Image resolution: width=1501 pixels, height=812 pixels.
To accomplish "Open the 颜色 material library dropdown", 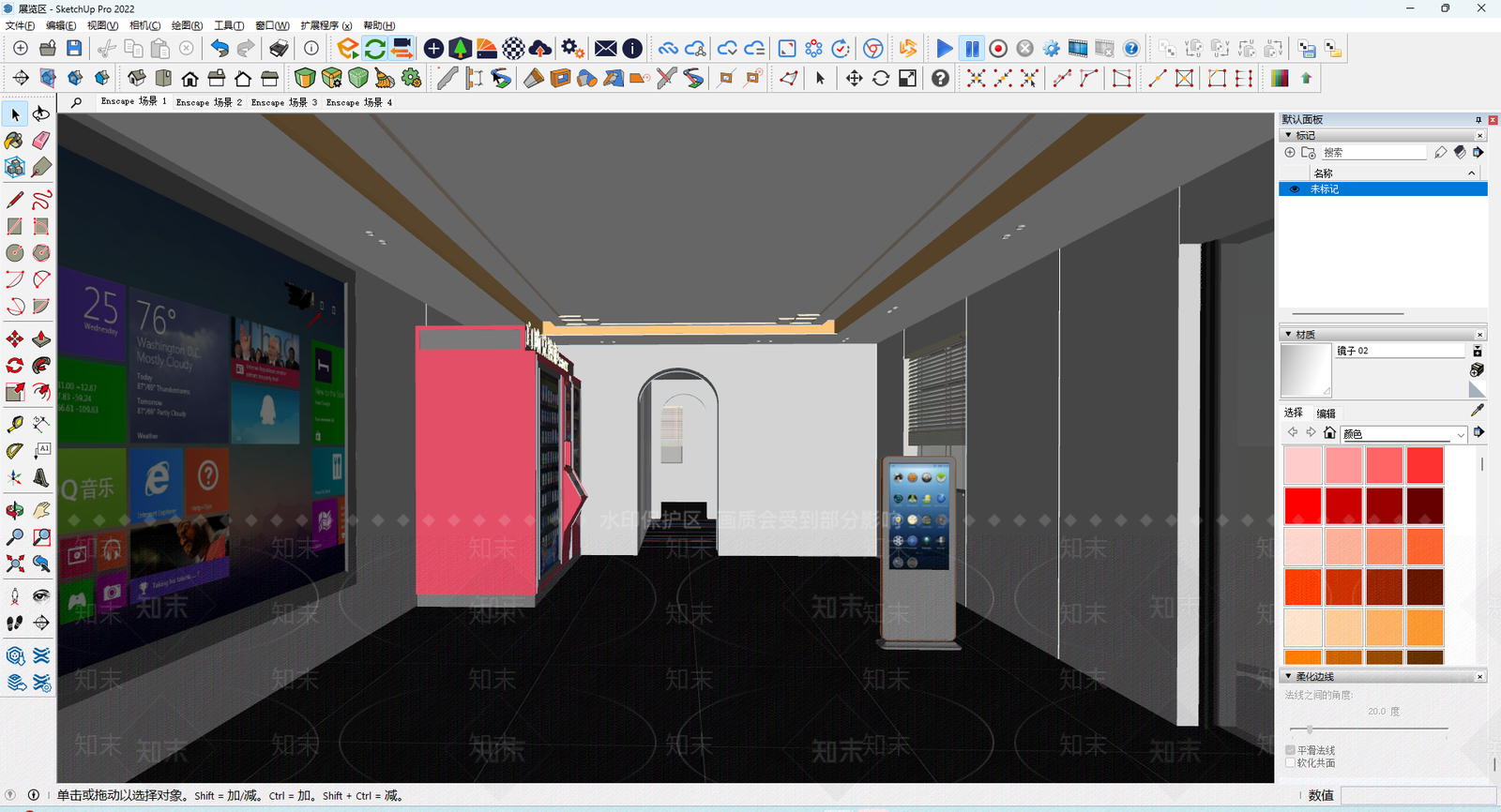I will coord(1403,434).
